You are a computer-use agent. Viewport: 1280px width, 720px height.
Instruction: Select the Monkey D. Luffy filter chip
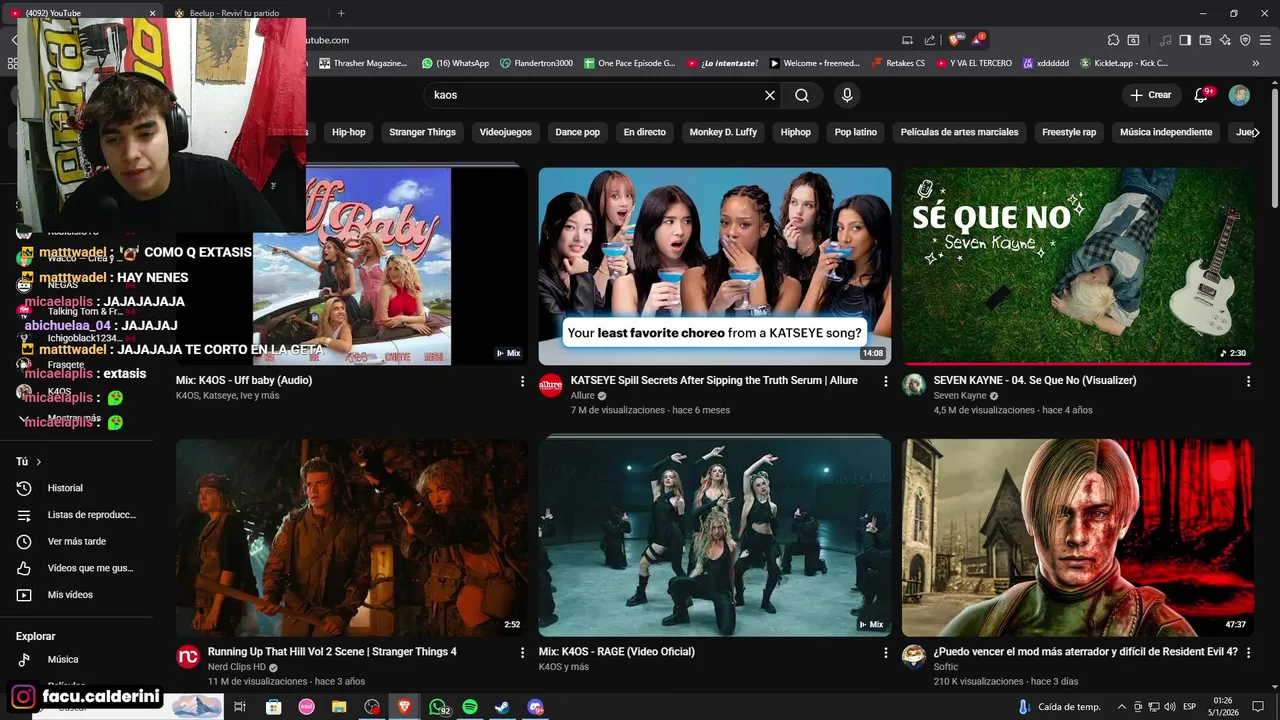pyautogui.click(x=723, y=132)
